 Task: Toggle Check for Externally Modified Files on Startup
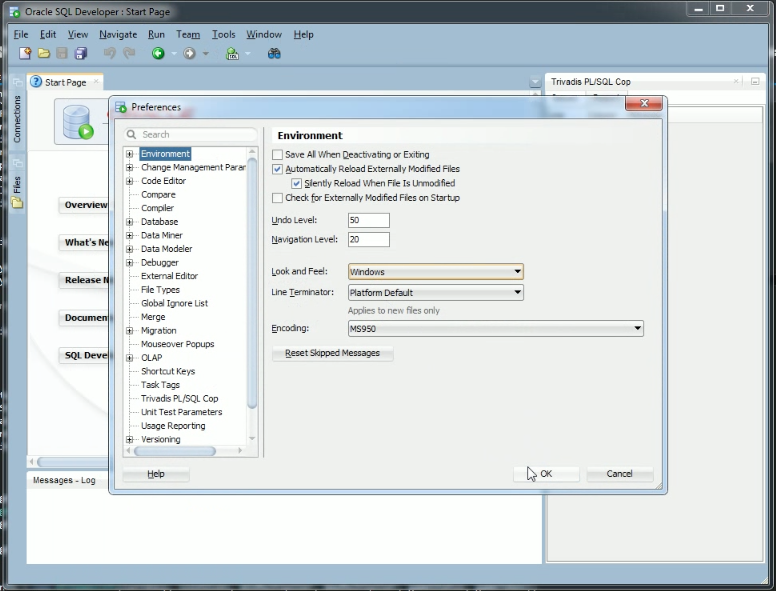pos(277,197)
